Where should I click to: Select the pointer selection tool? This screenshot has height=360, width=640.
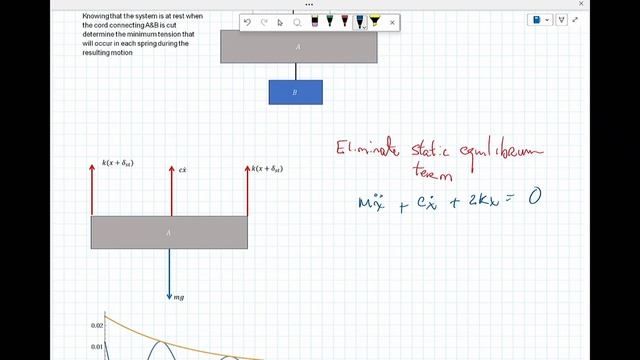[280, 23]
